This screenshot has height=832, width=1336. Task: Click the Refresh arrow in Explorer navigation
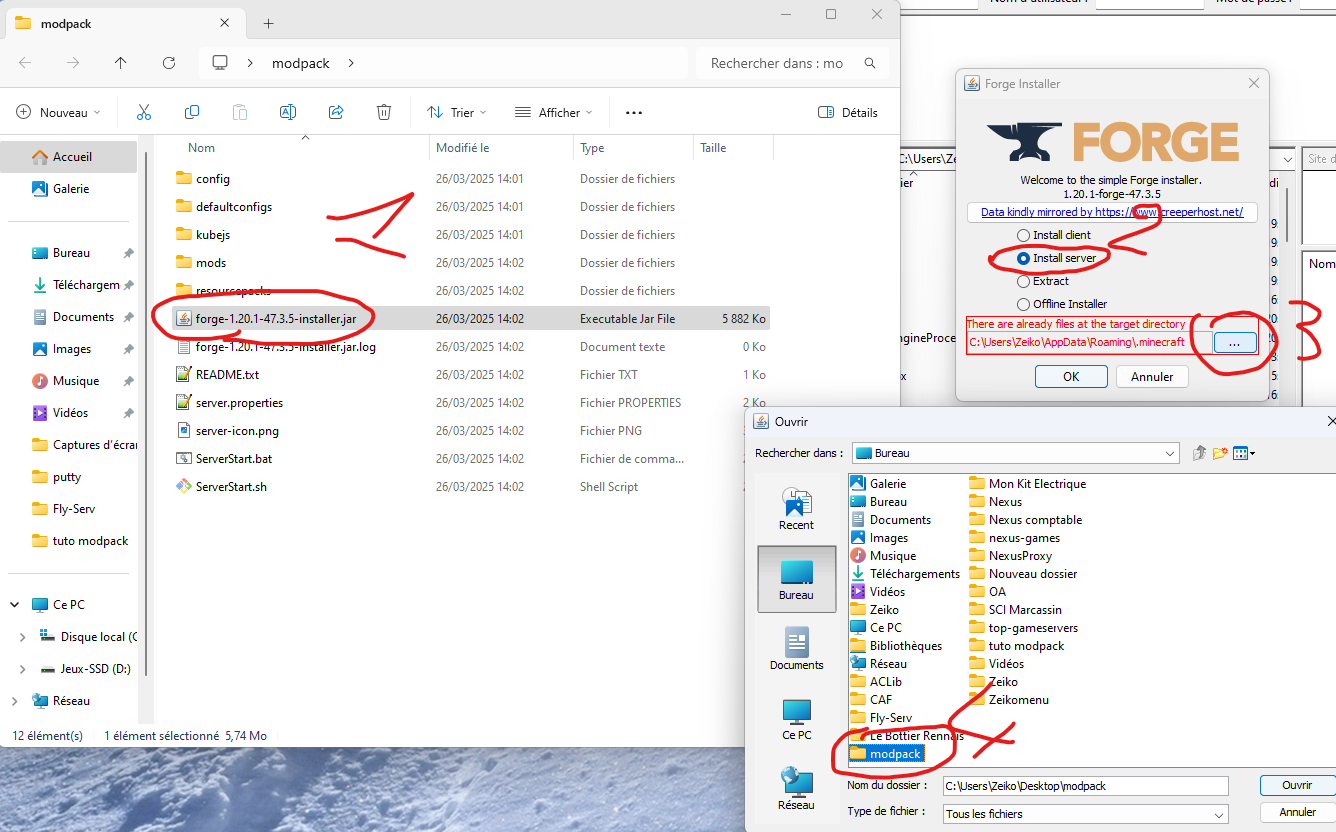(169, 63)
